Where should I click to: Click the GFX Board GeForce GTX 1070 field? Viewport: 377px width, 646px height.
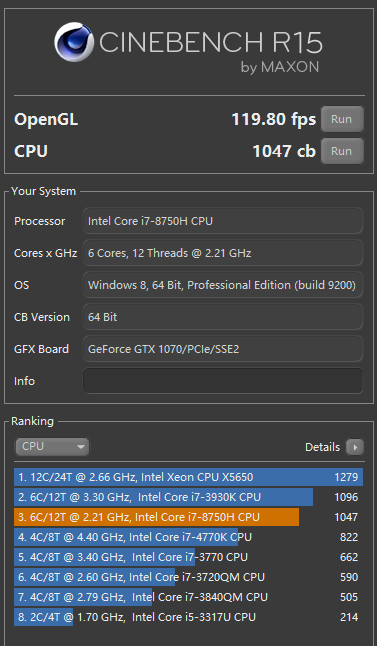tap(223, 349)
